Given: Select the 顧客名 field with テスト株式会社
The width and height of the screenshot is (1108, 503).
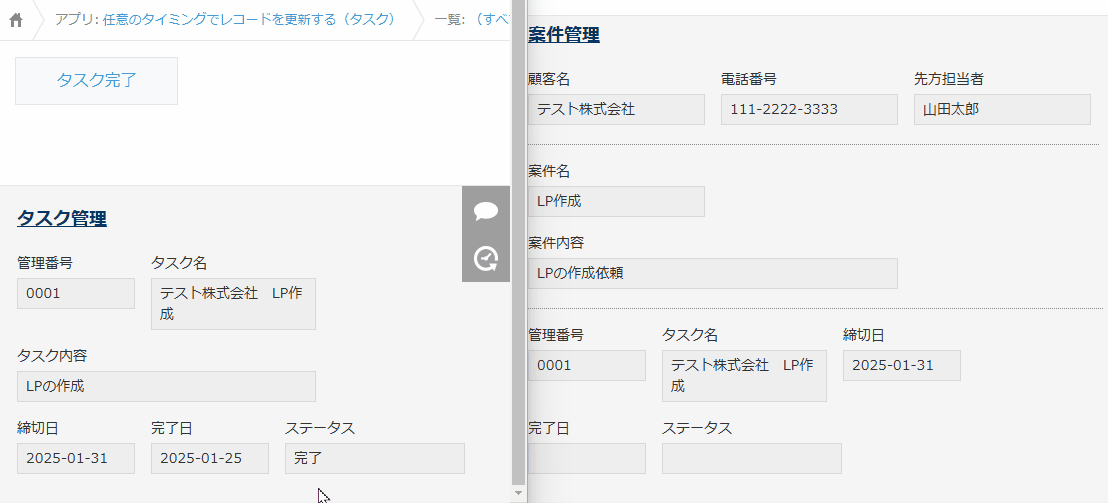Looking at the screenshot, I should tap(616, 110).
